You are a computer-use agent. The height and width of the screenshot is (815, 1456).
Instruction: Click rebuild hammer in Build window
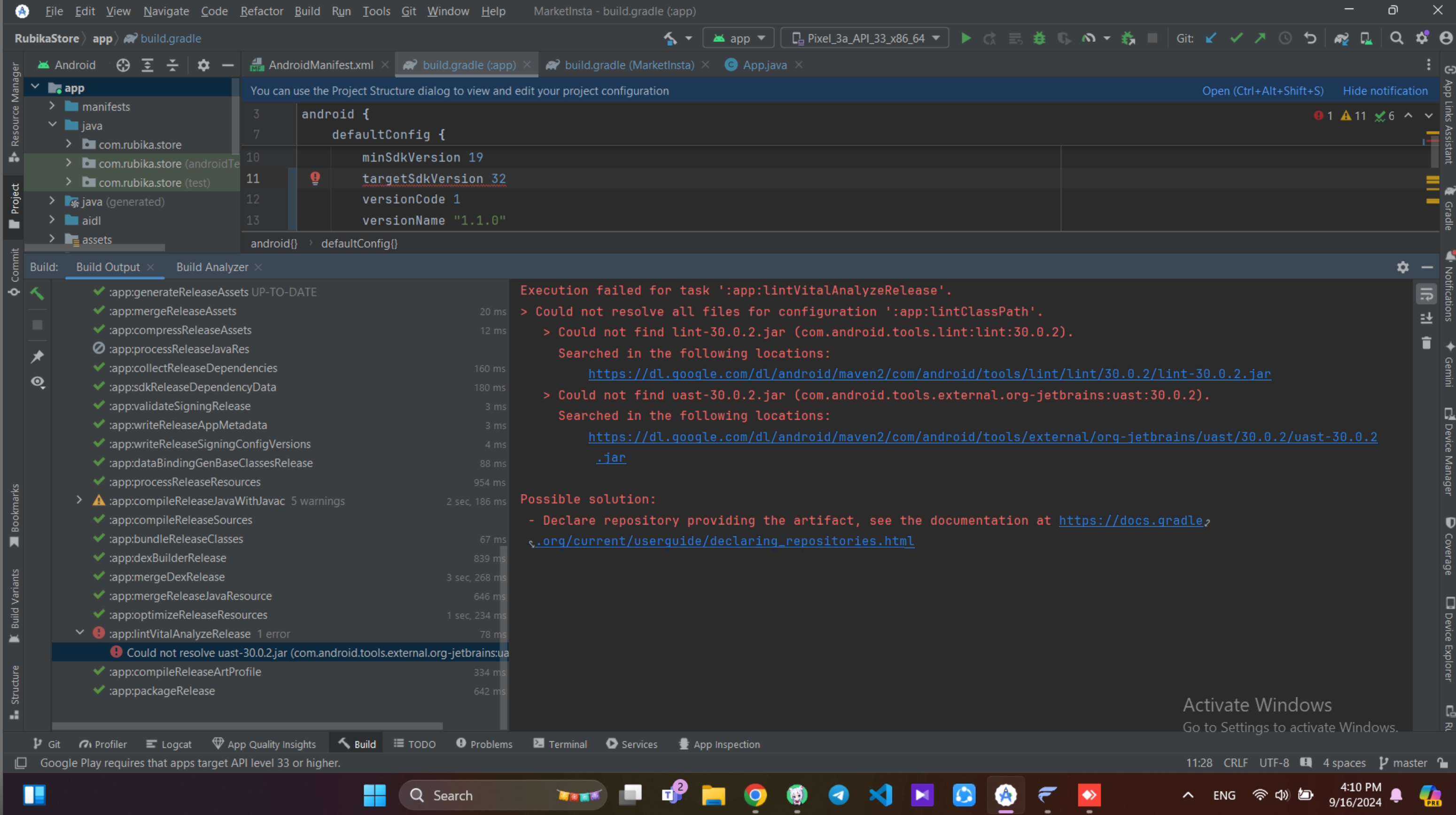pos(37,293)
